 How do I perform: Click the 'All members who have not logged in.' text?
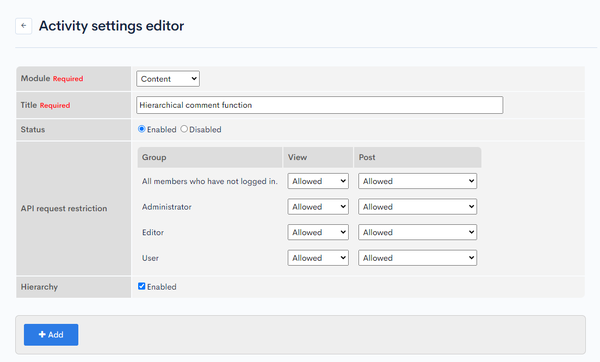210,181
